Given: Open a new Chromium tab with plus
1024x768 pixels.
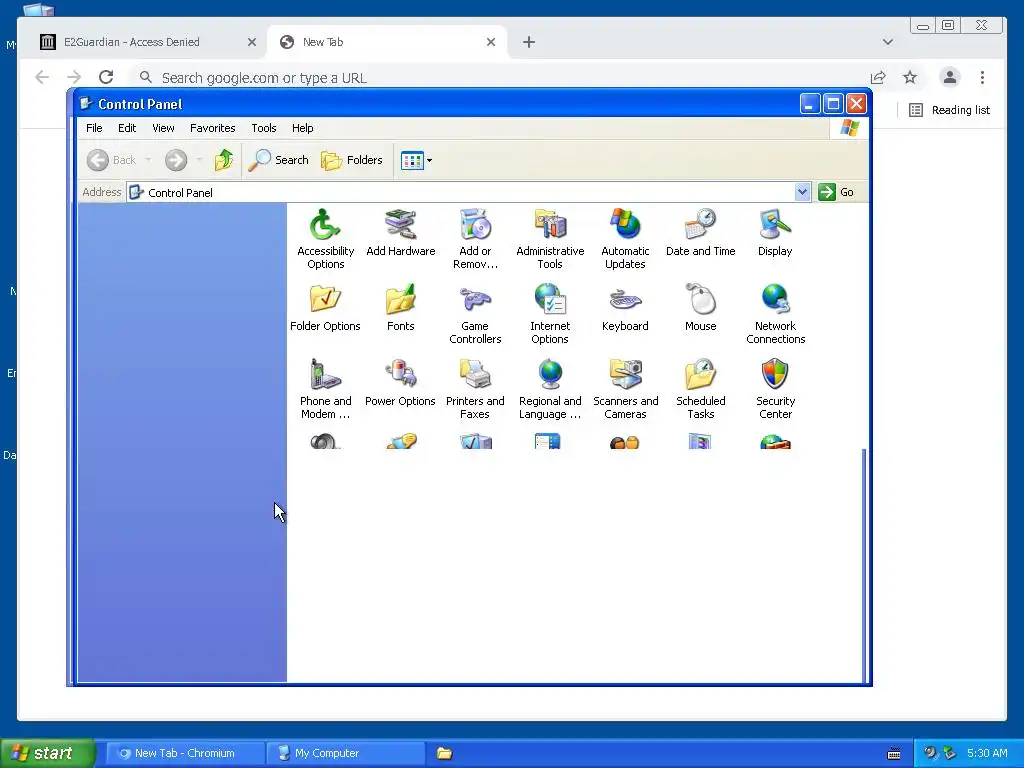Looking at the screenshot, I should coord(529,42).
